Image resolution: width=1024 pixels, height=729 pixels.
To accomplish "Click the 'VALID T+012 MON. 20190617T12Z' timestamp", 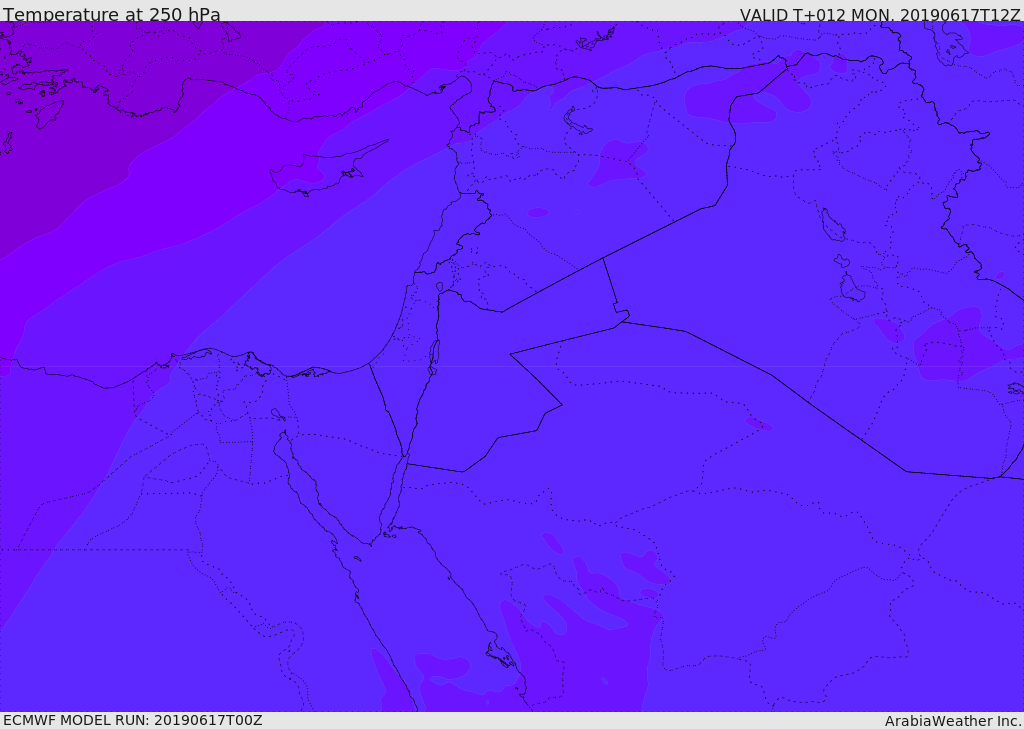I will point(880,14).
